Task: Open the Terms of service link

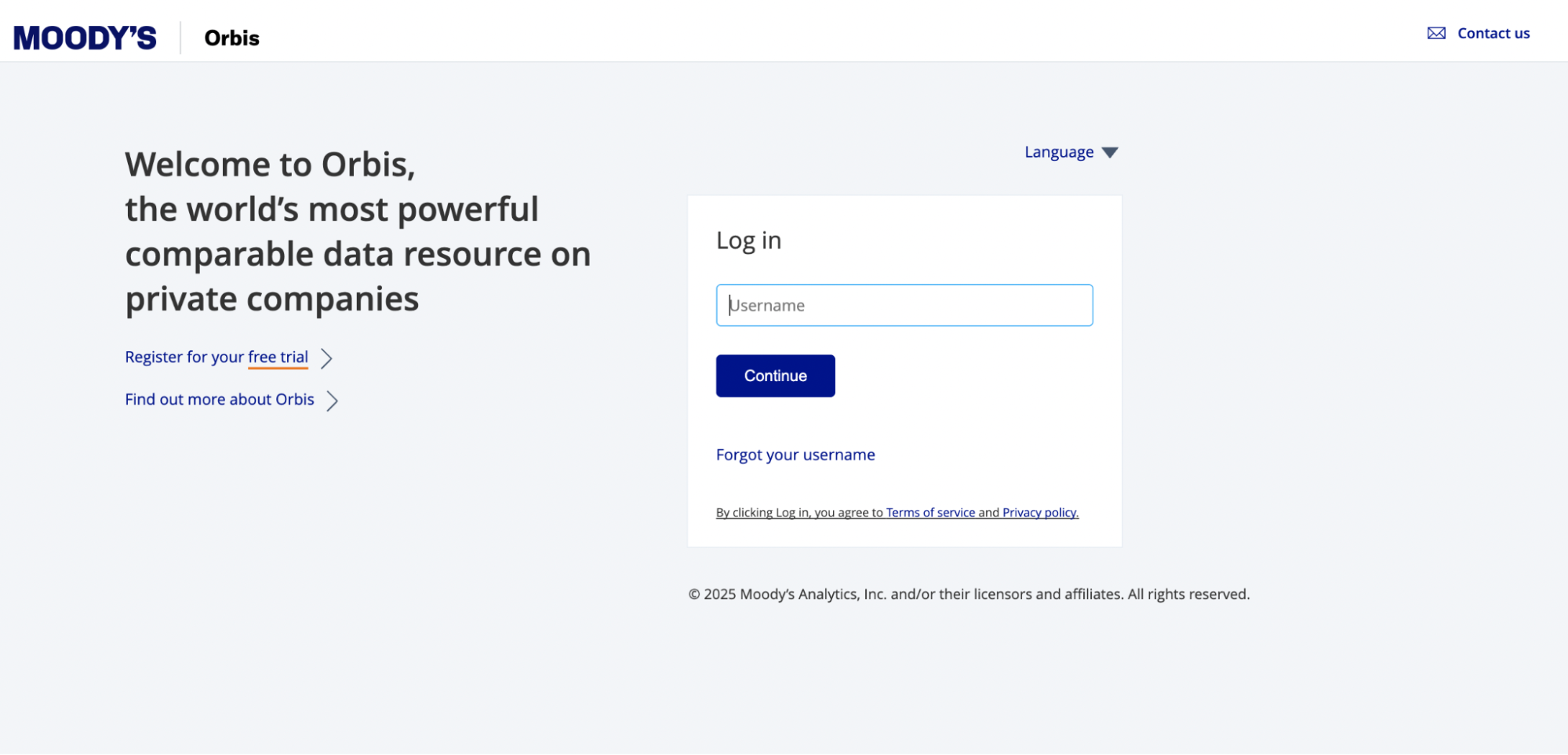Action: tap(930, 513)
